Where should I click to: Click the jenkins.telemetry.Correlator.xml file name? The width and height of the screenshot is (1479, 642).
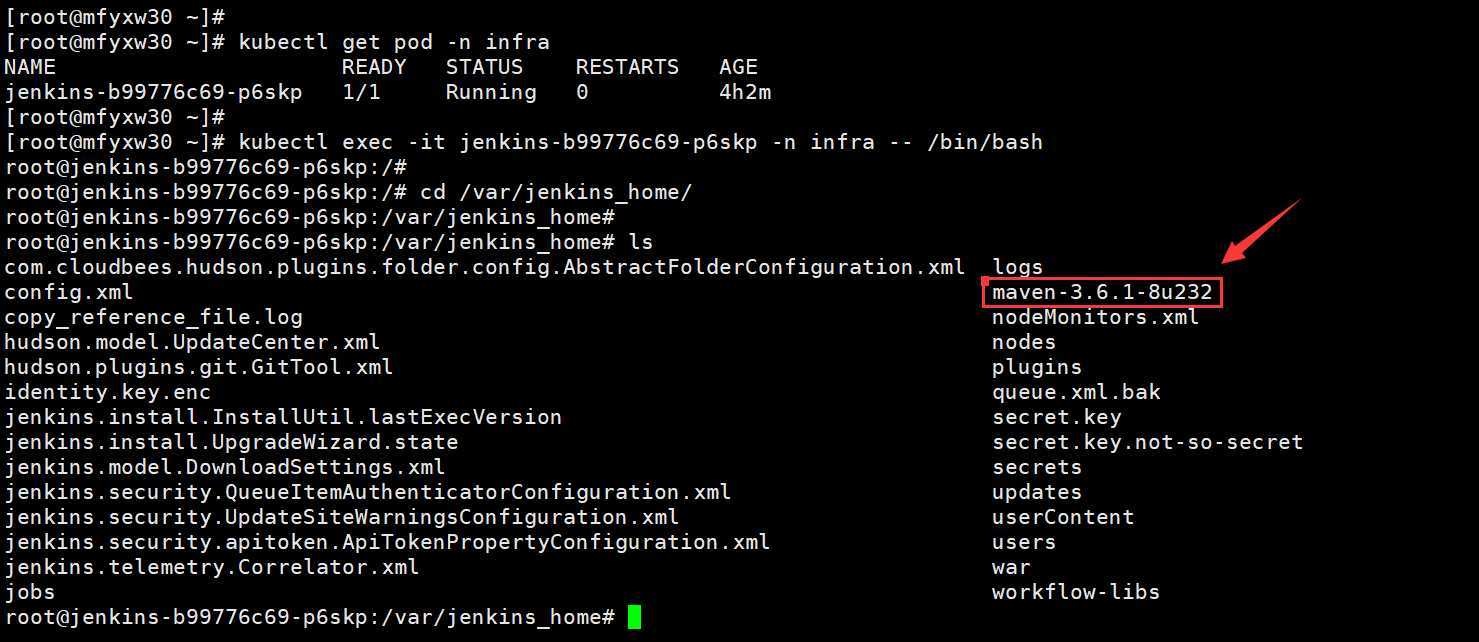(212, 567)
